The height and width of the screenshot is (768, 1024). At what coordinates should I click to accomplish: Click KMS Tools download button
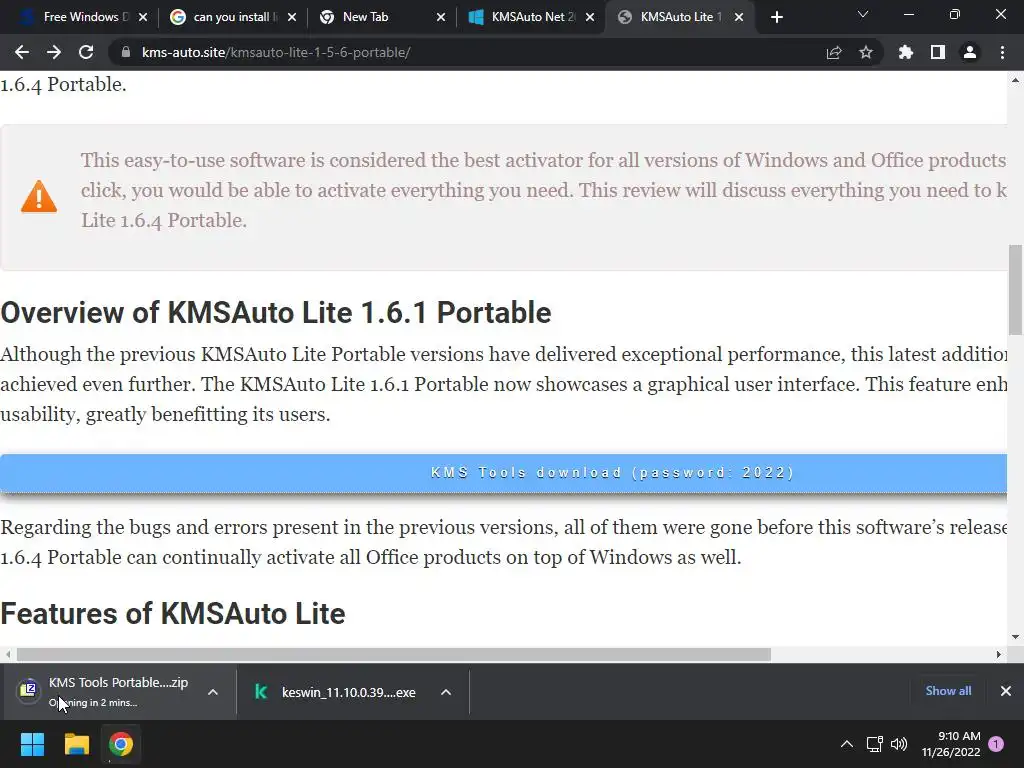[x=504, y=472]
